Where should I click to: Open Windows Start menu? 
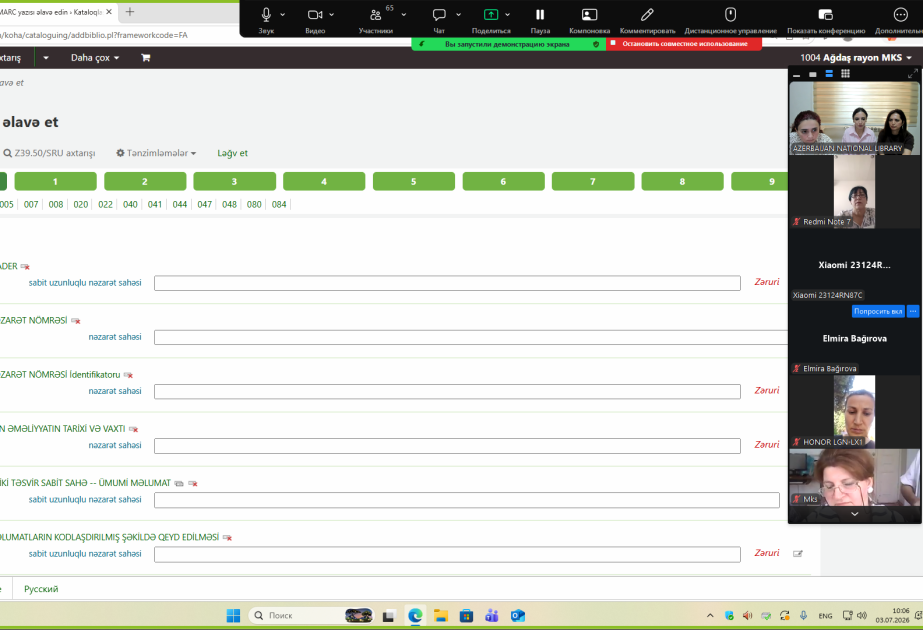pyautogui.click(x=233, y=615)
